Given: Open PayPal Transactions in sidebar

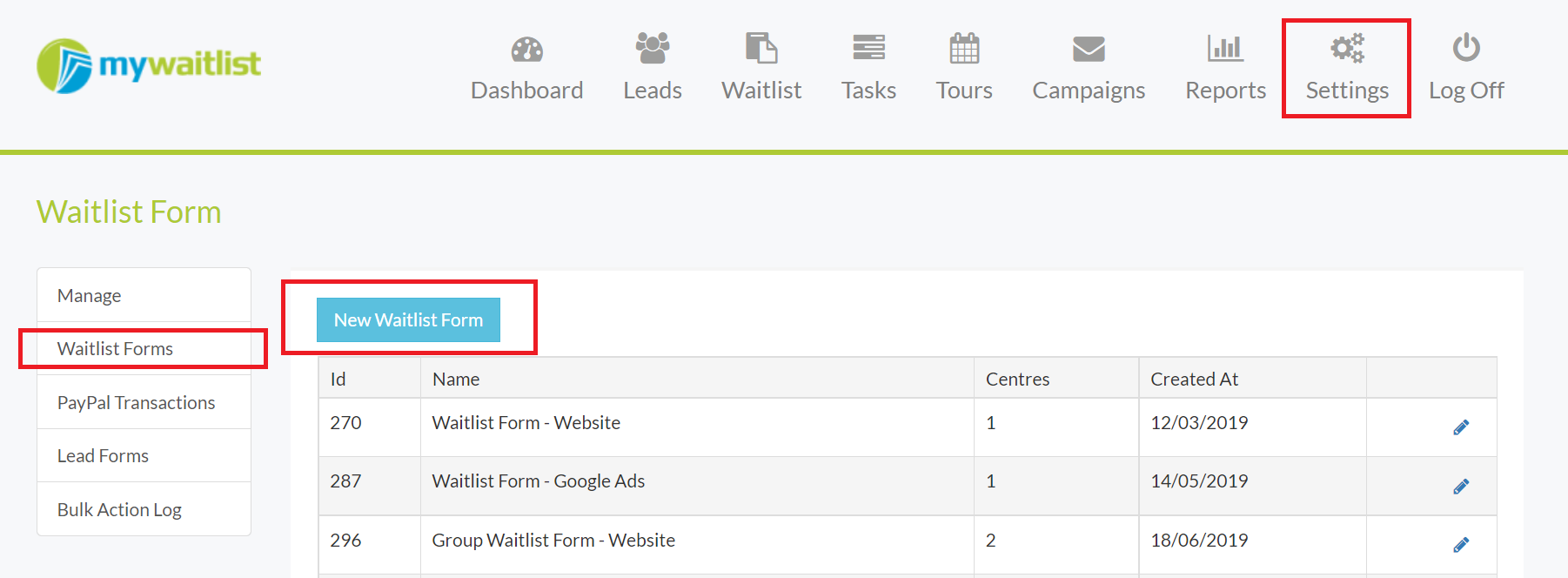Looking at the screenshot, I should 144,403.
